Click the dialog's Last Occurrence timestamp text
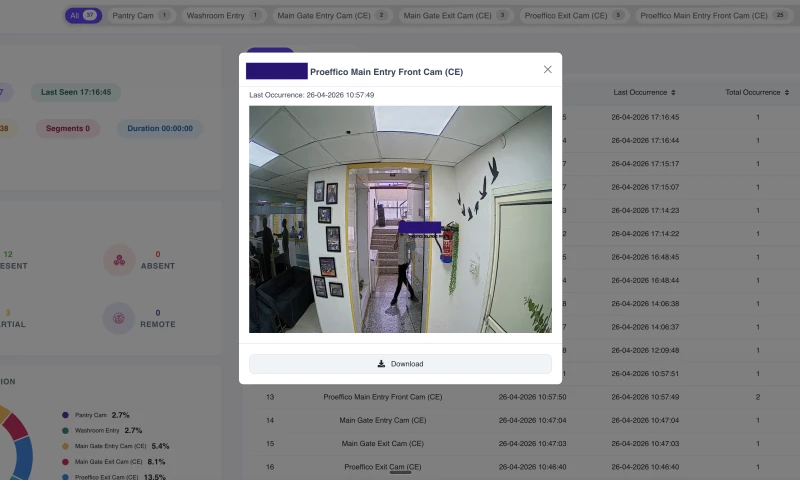 click(311, 95)
